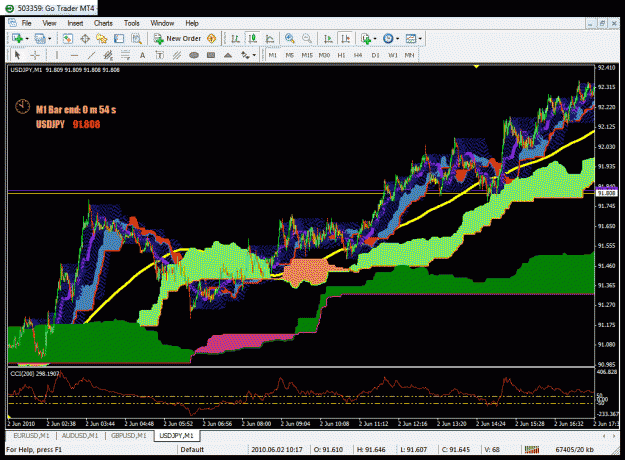Image resolution: width=625 pixels, height=460 pixels.
Task: Open a new chart with the toolbar icon
Action: (x=17, y=38)
